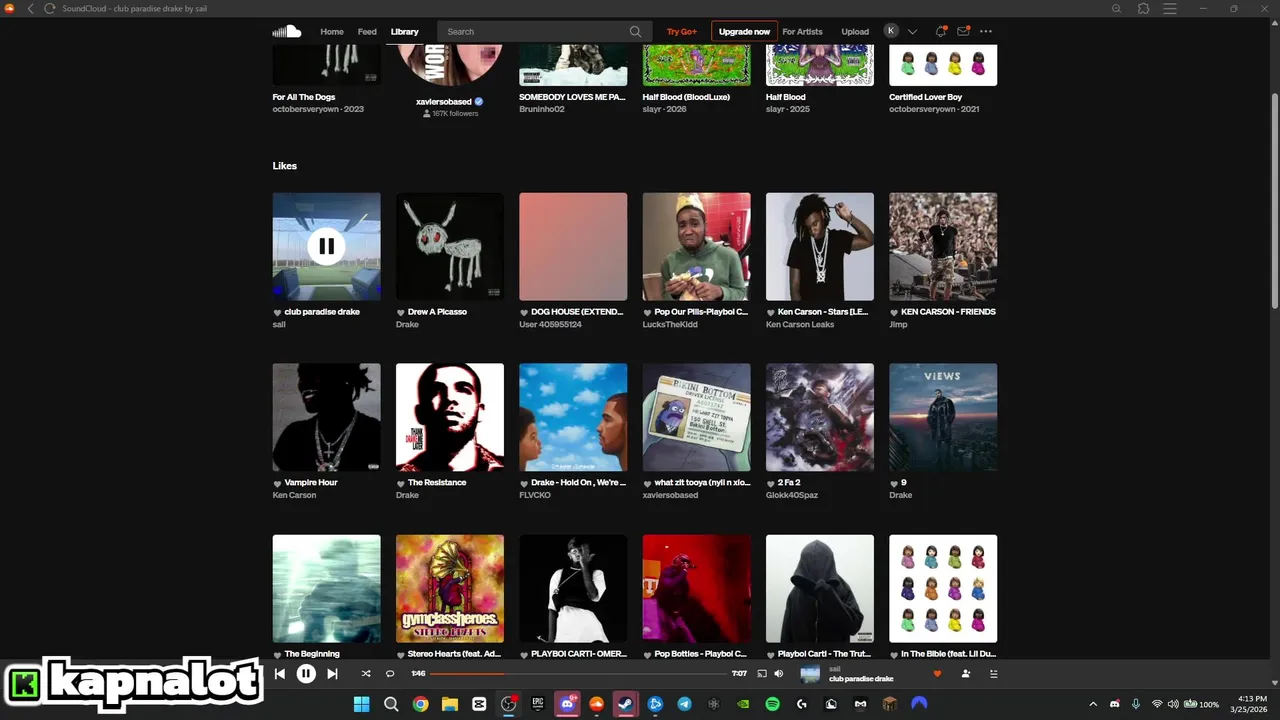Go to the Home tab

(332, 31)
